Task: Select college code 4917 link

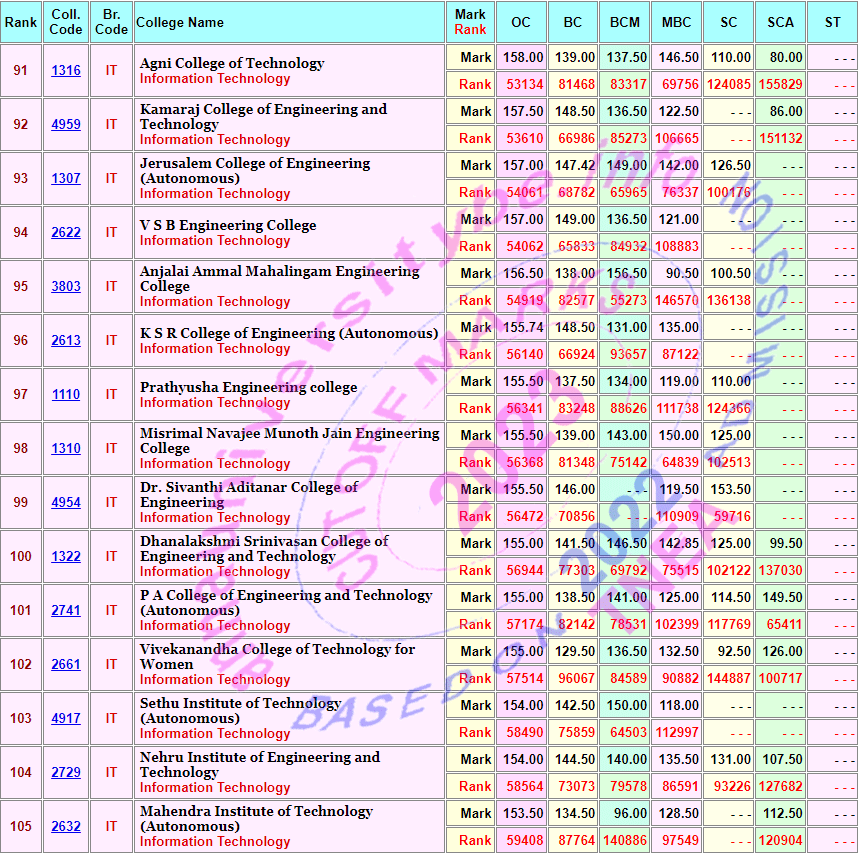Action: point(66,719)
